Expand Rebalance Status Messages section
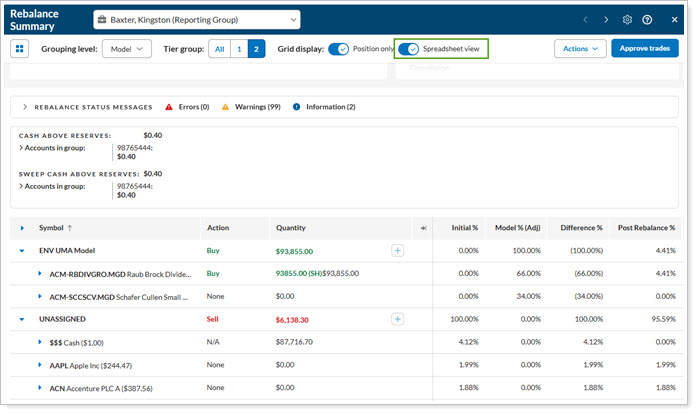 pos(23,107)
